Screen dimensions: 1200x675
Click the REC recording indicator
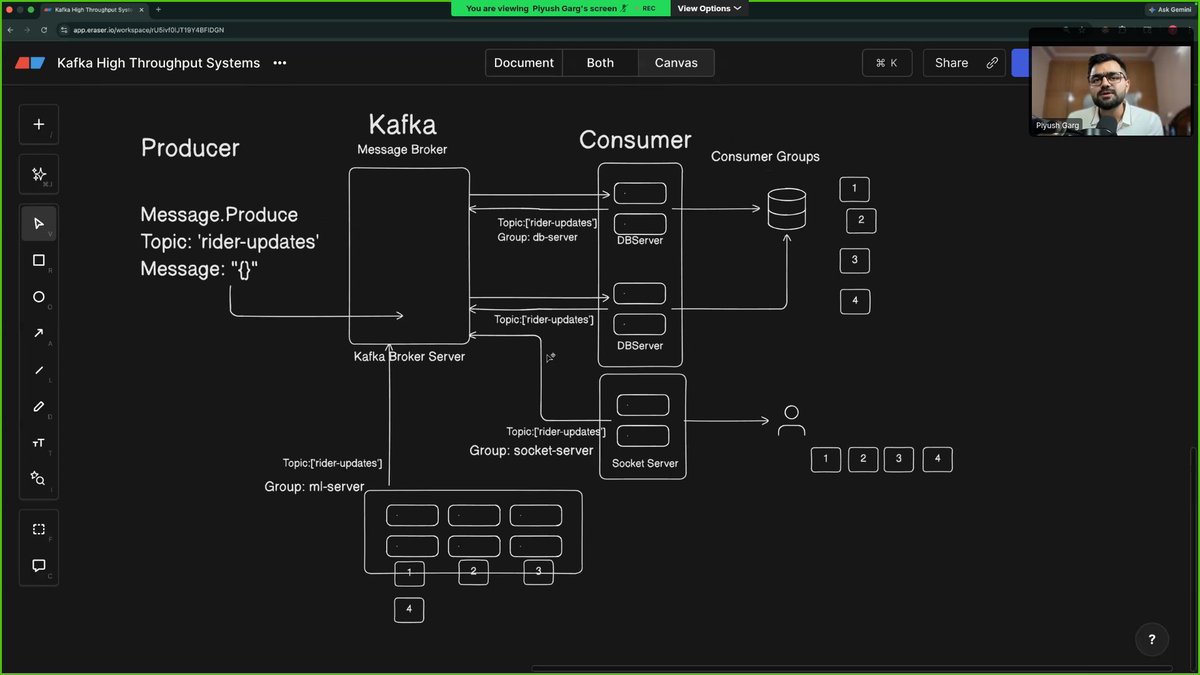[648, 8]
